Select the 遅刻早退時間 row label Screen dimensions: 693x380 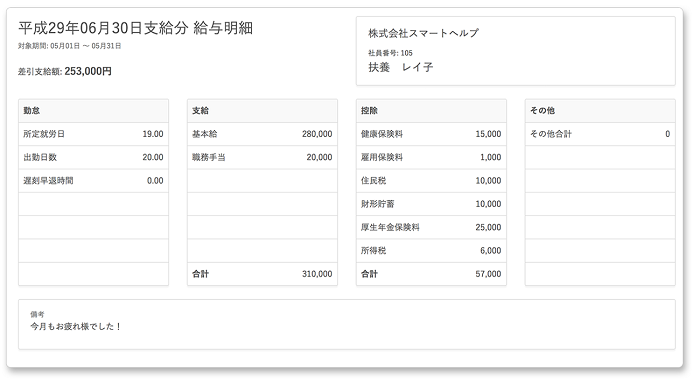coord(49,181)
